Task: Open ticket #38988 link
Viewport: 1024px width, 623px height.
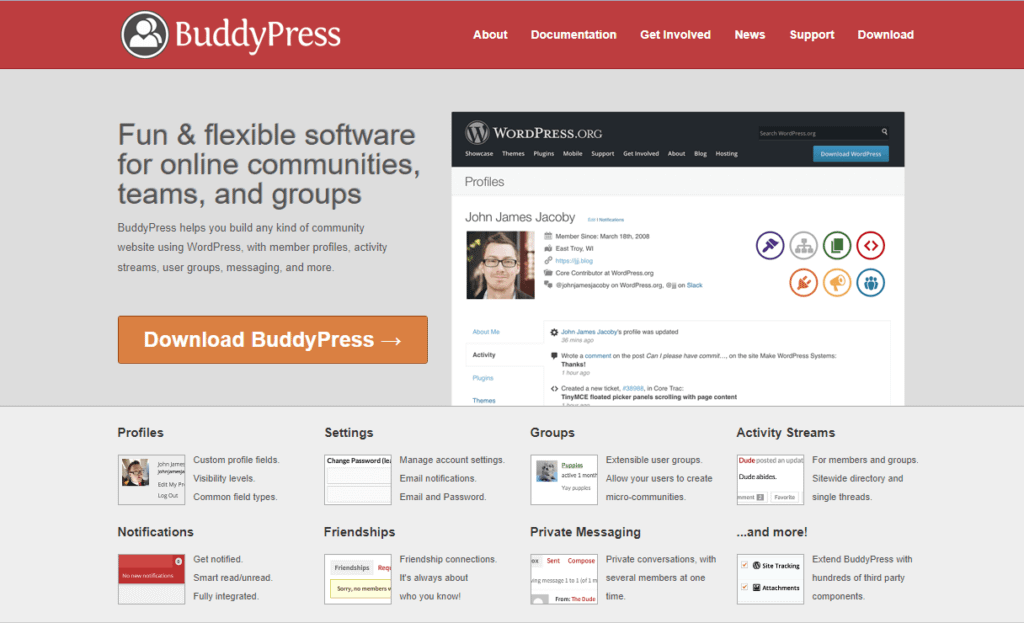Action: click(x=633, y=388)
